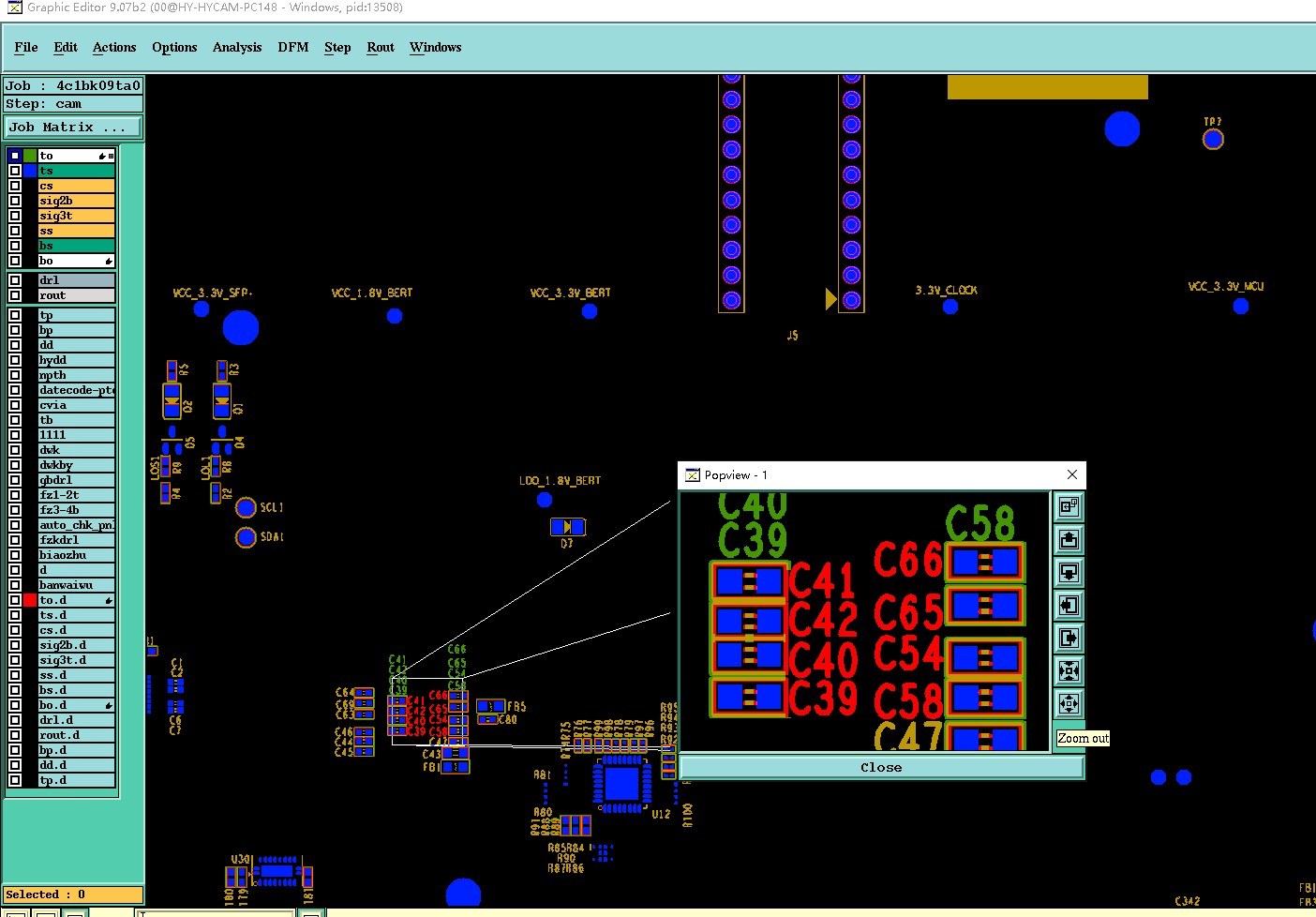Click the hand icon on the 'bo.d' layer
The height and width of the screenshot is (917, 1316).
tap(109, 705)
